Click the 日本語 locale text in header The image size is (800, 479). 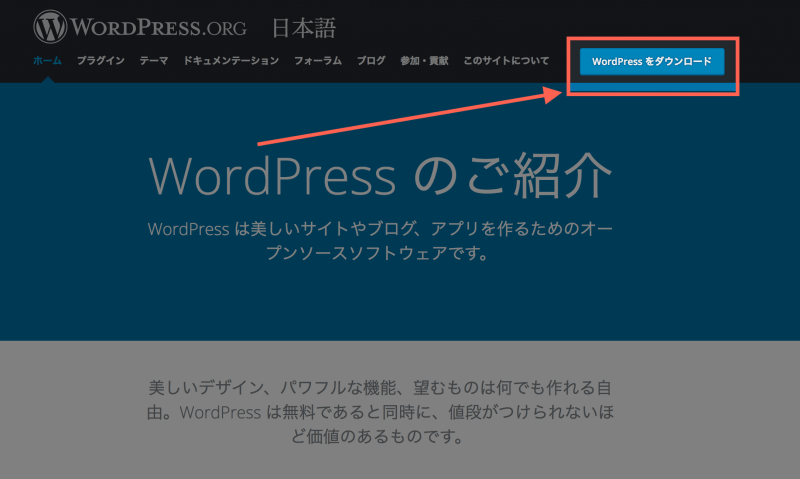[x=304, y=28]
